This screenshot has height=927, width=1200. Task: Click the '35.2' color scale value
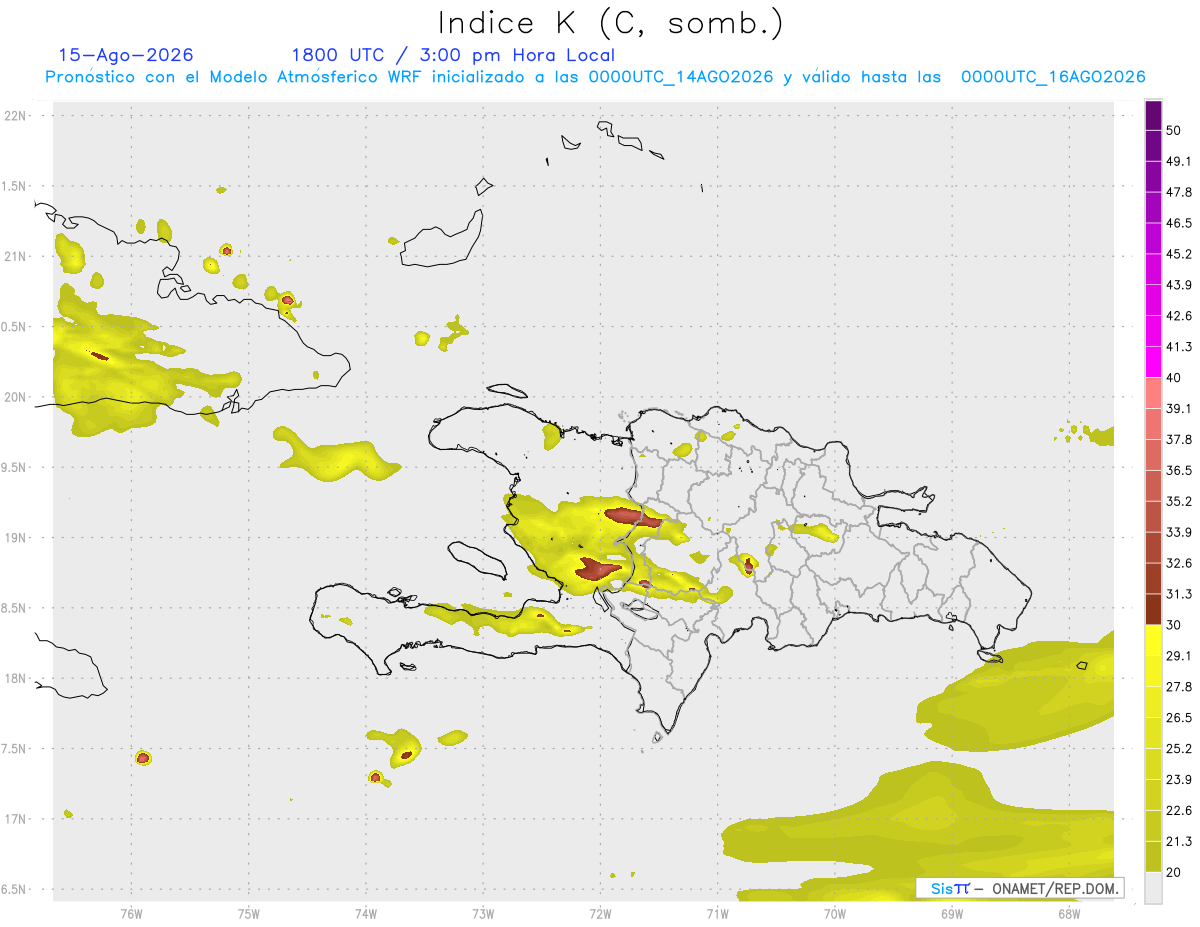pos(1178,501)
